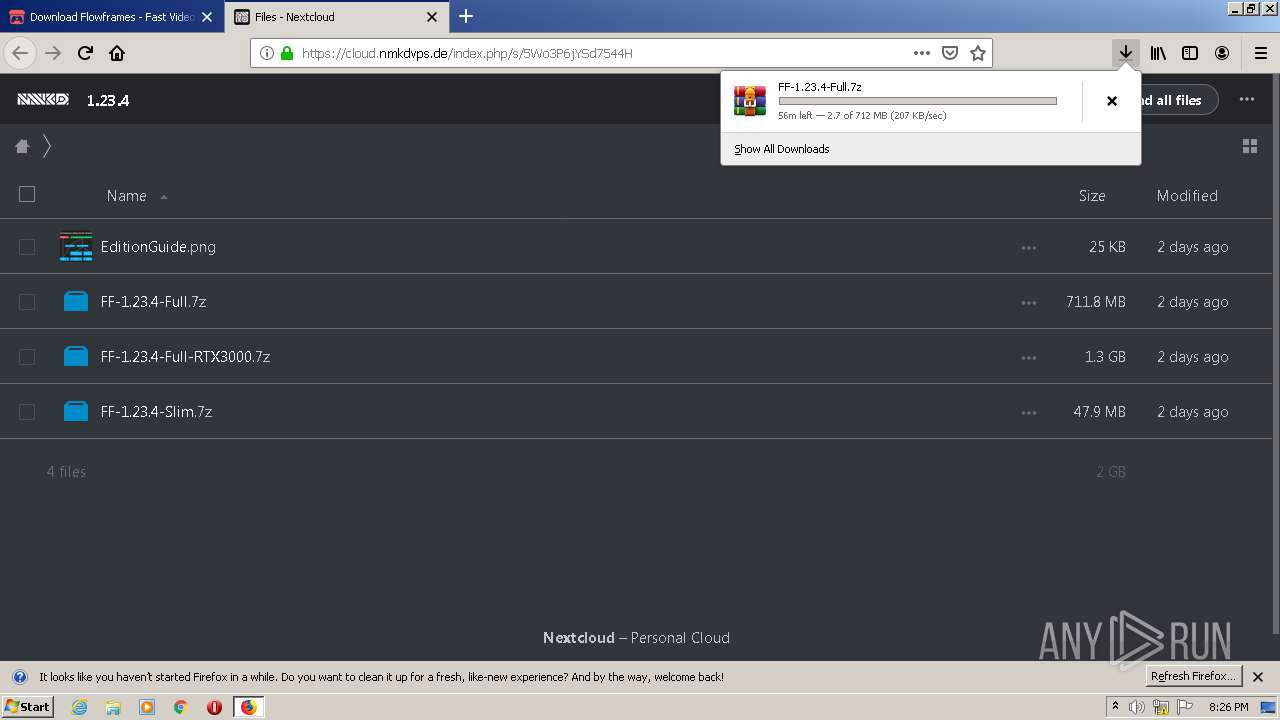Image resolution: width=1280 pixels, height=720 pixels.
Task: Click the NMKD logo
Action: point(43,99)
